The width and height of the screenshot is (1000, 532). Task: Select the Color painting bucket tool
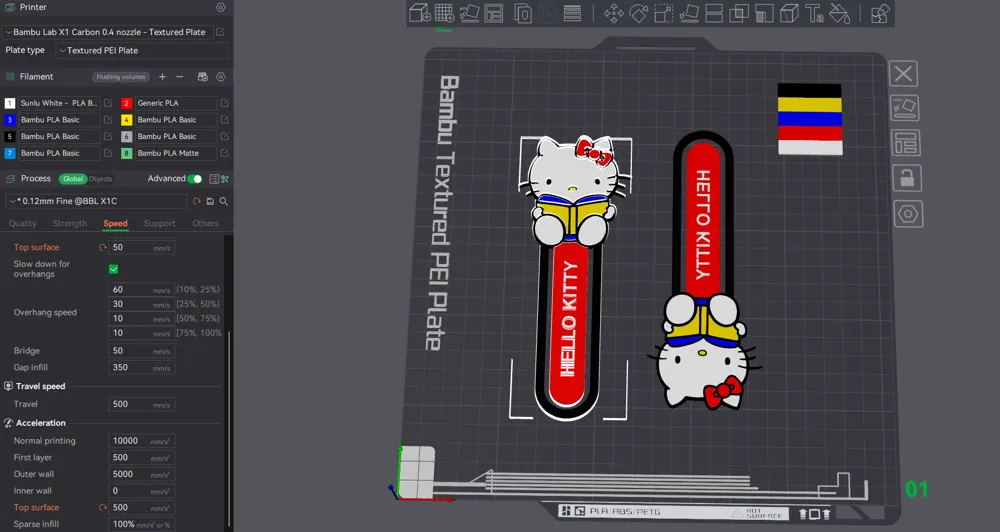click(839, 13)
